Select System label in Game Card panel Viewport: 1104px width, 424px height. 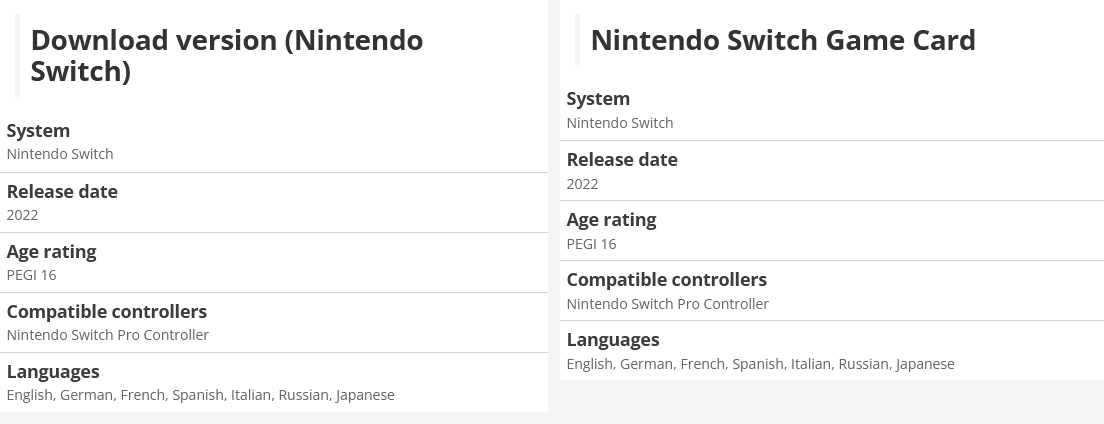click(x=598, y=99)
